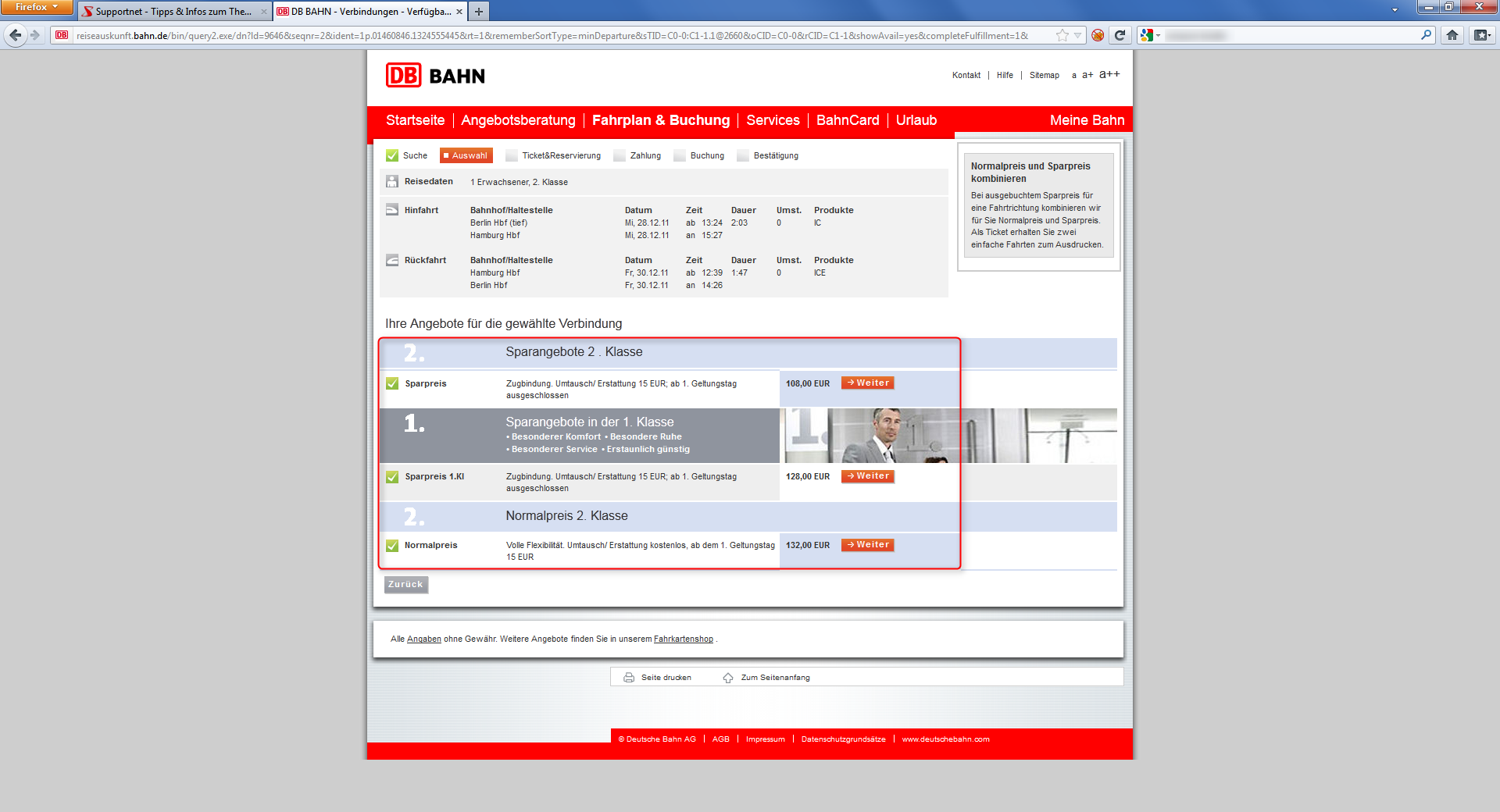1500x812 pixels.
Task: Open the Services menu
Action: 773,120
